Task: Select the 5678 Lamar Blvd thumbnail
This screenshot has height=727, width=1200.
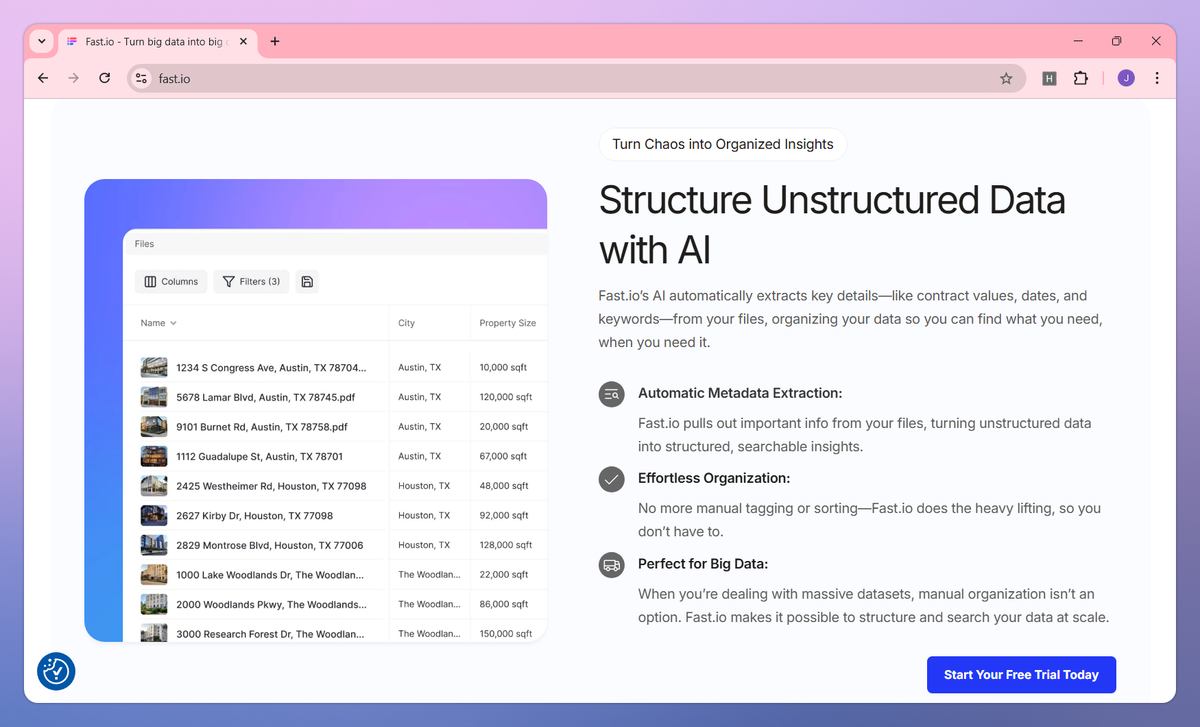Action: tap(154, 397)
